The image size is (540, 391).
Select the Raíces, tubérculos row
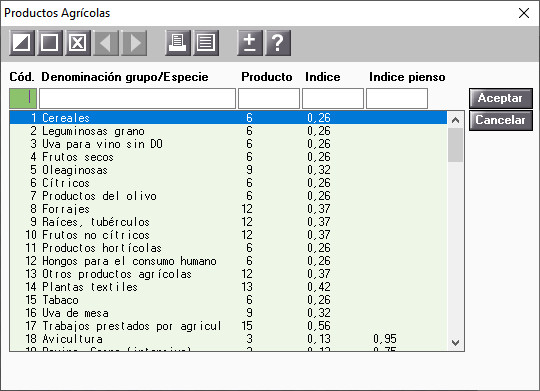point(228,222)
